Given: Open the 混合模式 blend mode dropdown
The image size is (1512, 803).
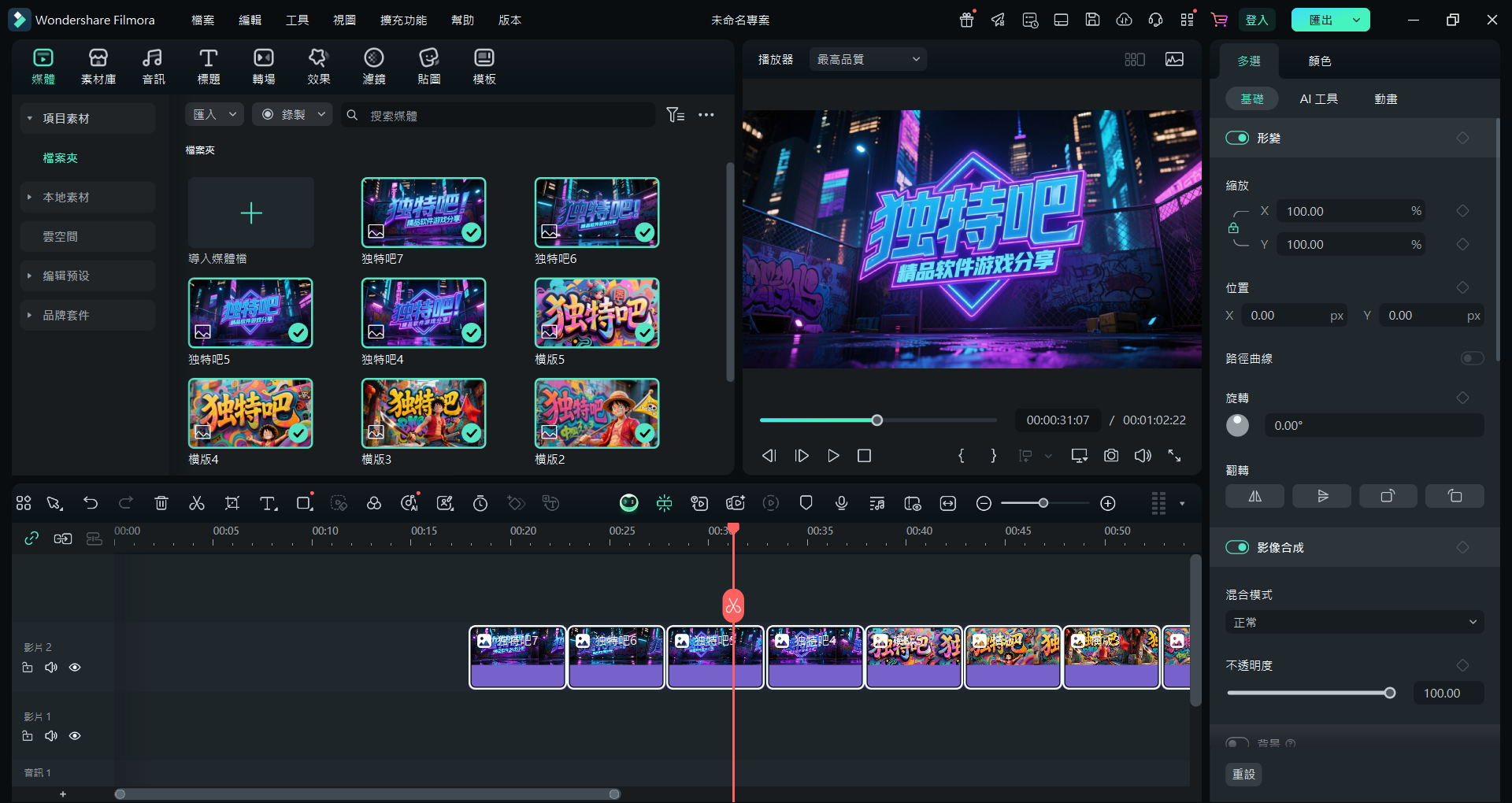Looking at the screenshot, I should point(1354,622).
